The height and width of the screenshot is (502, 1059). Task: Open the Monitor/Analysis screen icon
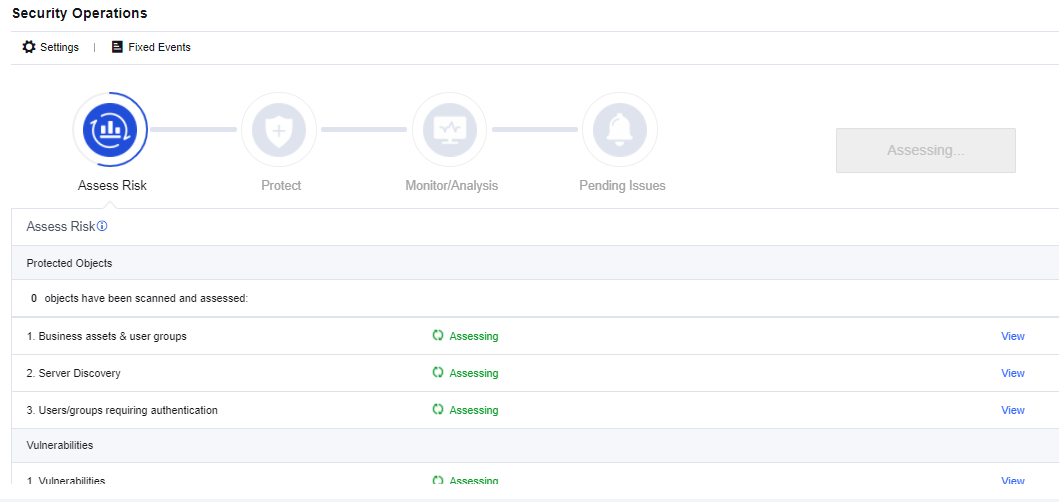[x=449, y=130]
